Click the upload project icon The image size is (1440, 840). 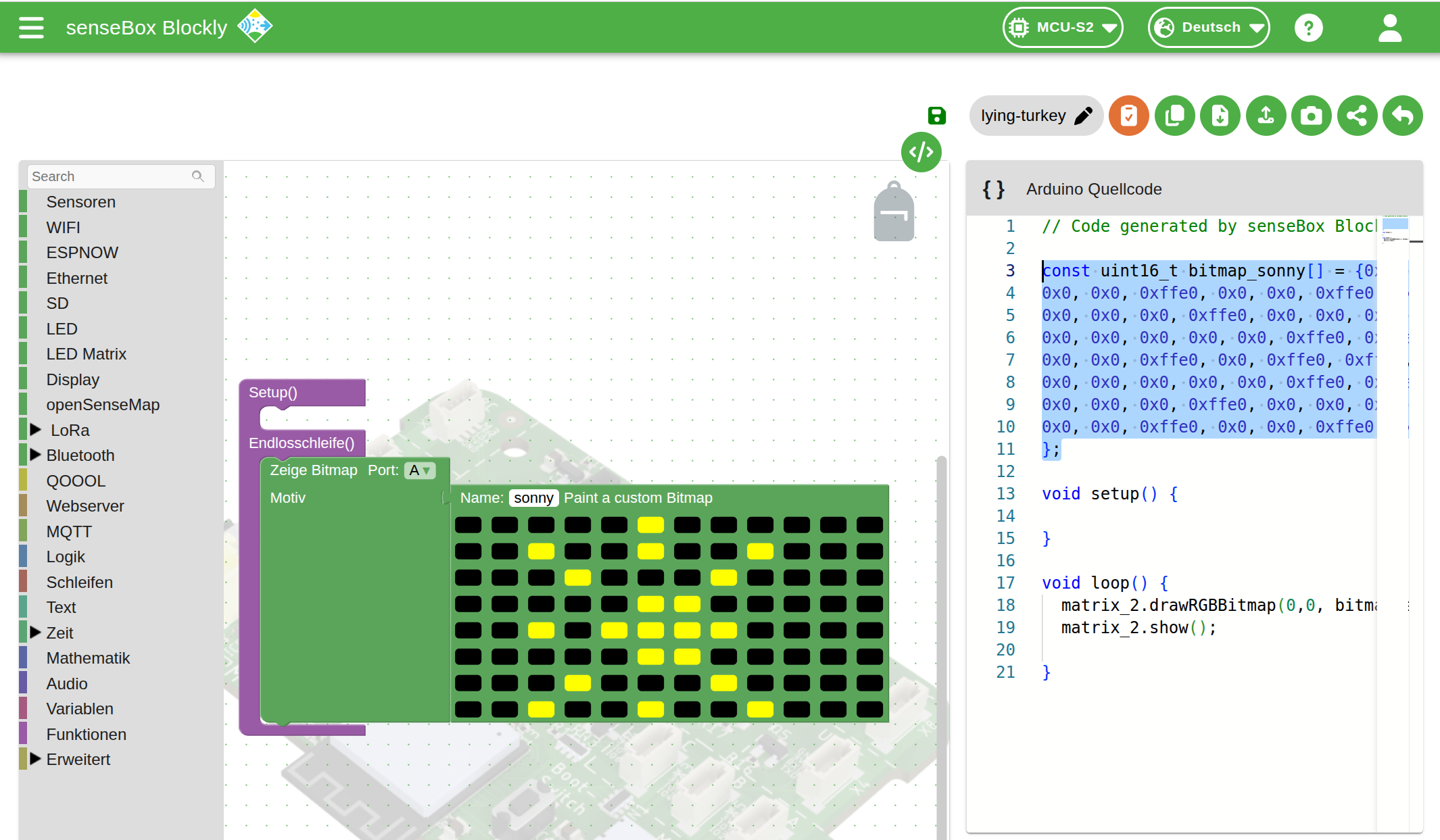(x=1266, y=116)
